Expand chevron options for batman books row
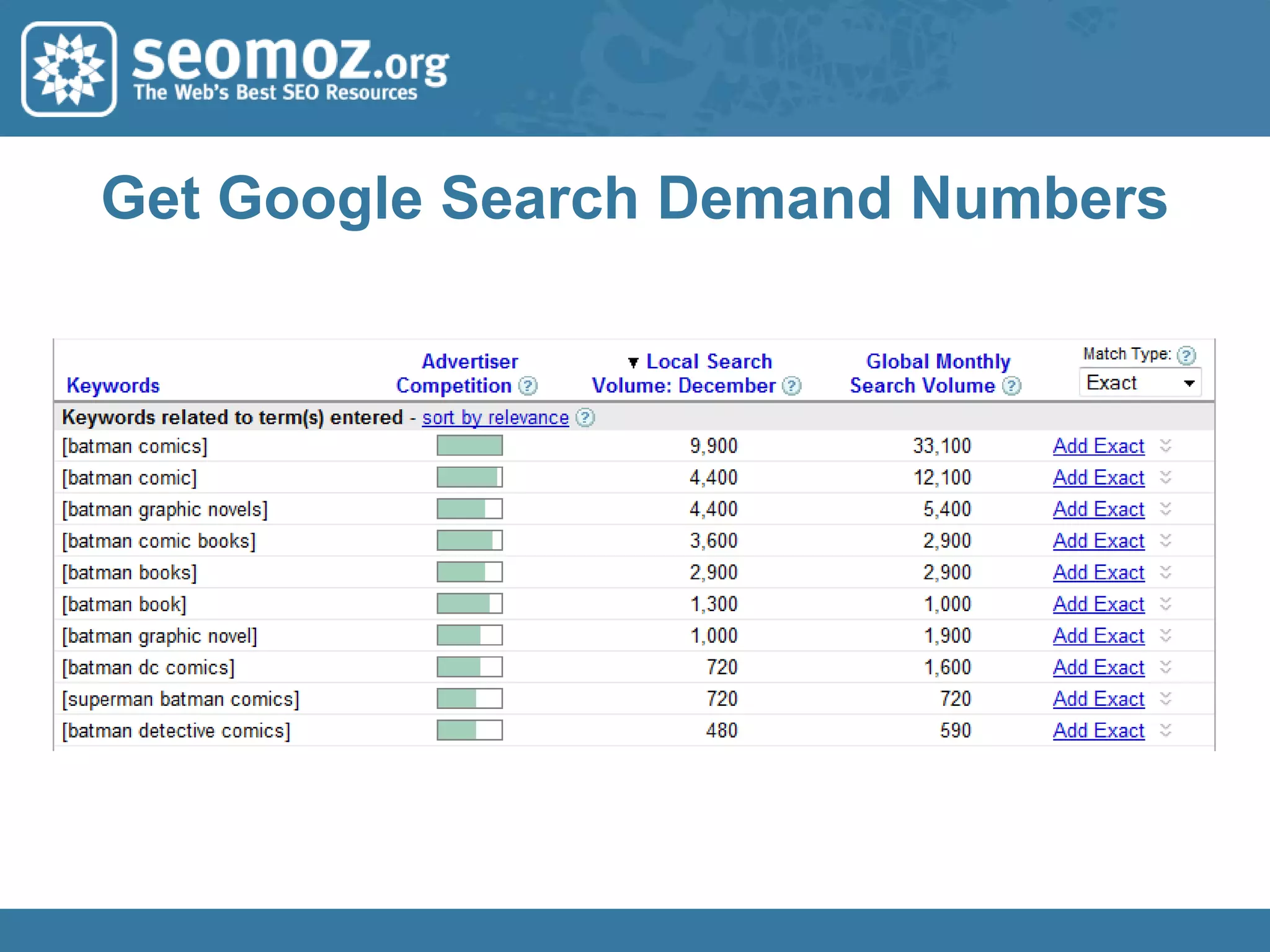This screenshot has height=952, width=1270. [1166, 572]
